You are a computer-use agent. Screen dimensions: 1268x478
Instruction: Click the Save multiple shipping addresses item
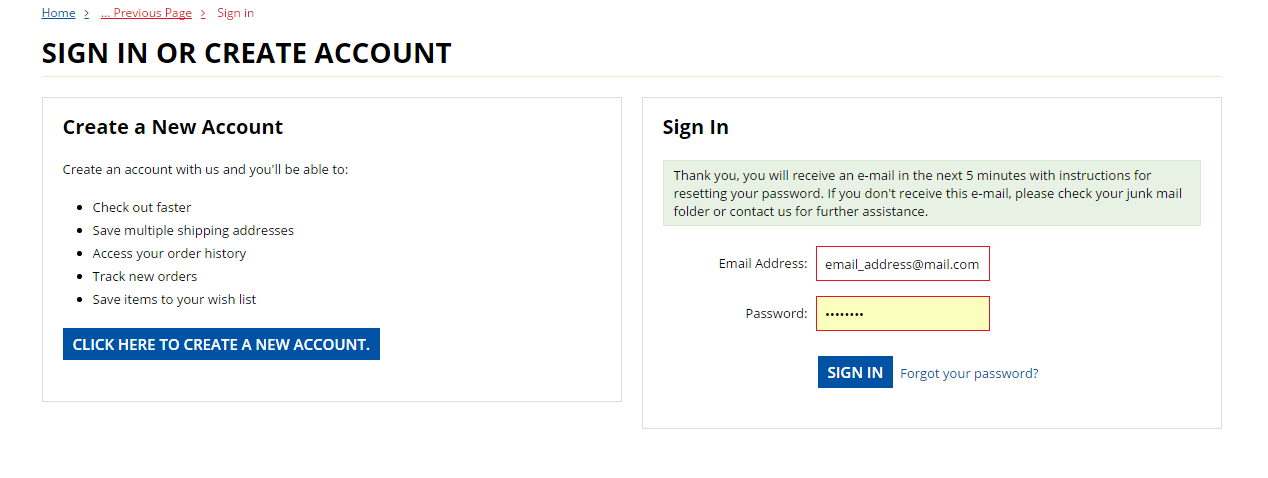(193, 230)
